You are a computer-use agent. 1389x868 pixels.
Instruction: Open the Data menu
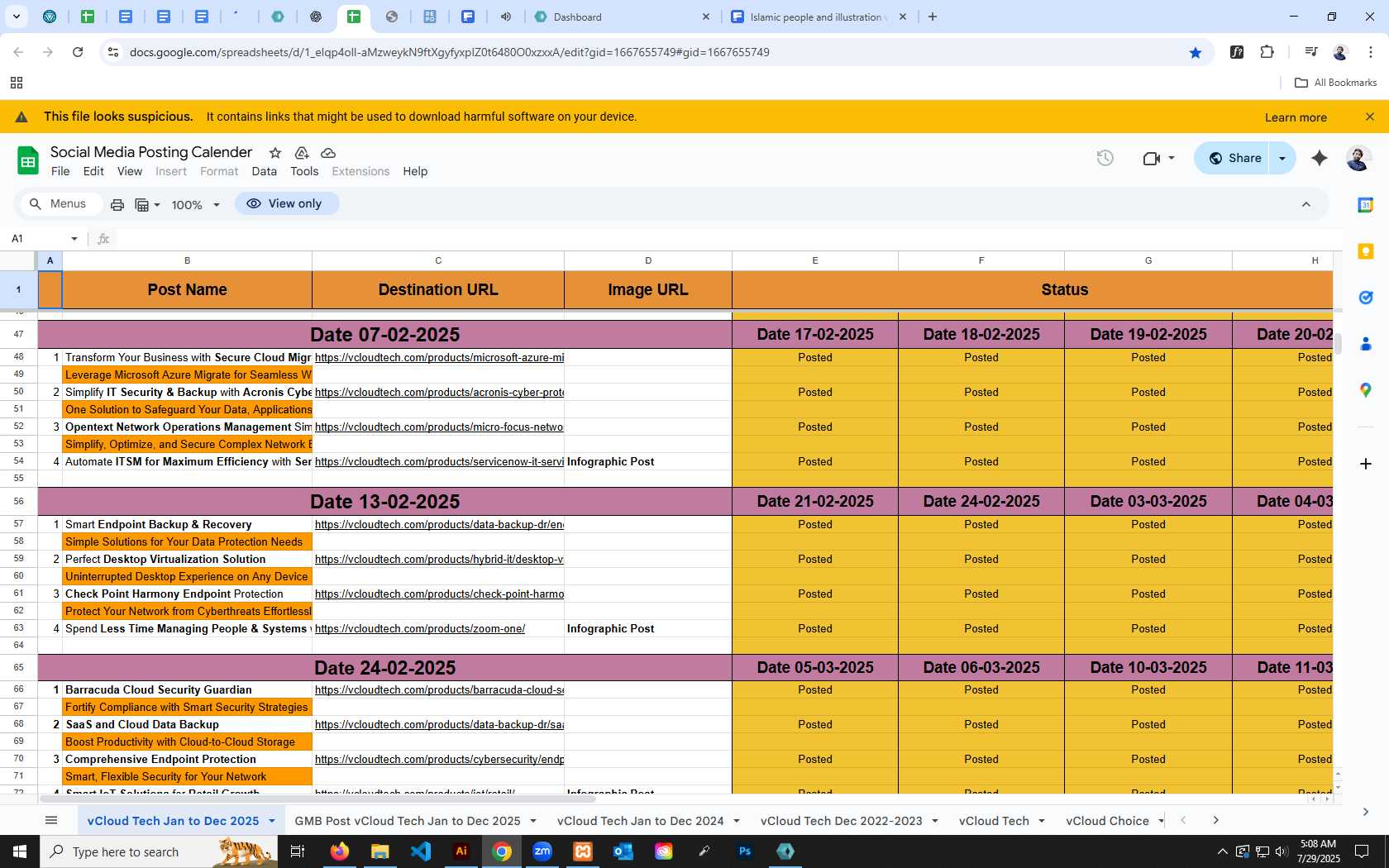click(x=265, y=171)
